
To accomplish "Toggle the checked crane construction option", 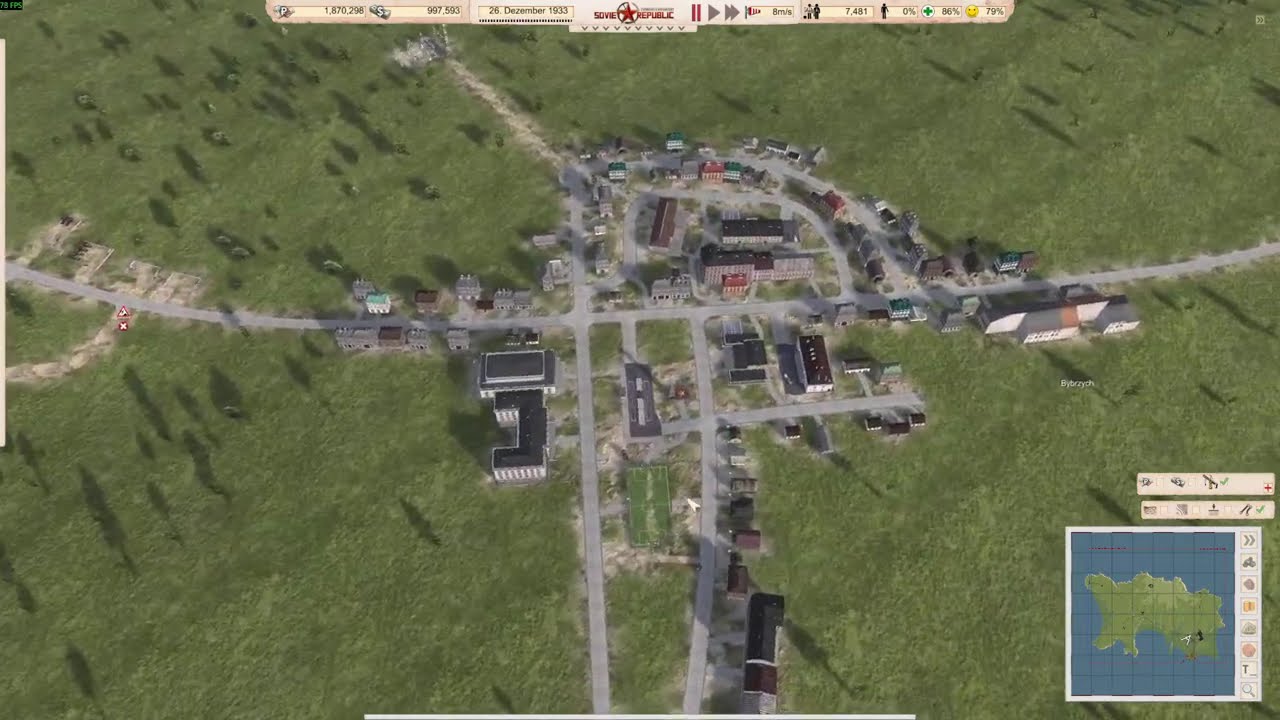I will point(1224,482).
